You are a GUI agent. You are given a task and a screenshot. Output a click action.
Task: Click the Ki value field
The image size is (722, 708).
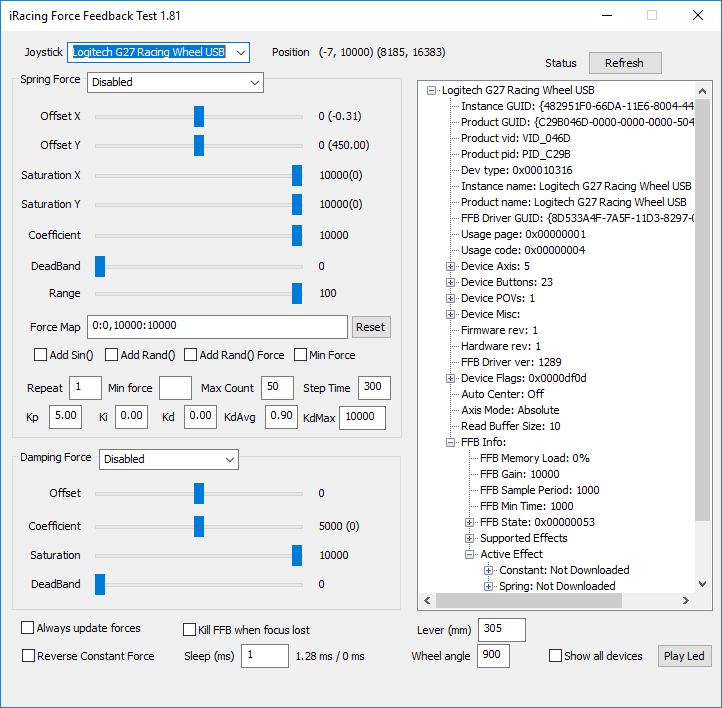(x=131, y=417)
